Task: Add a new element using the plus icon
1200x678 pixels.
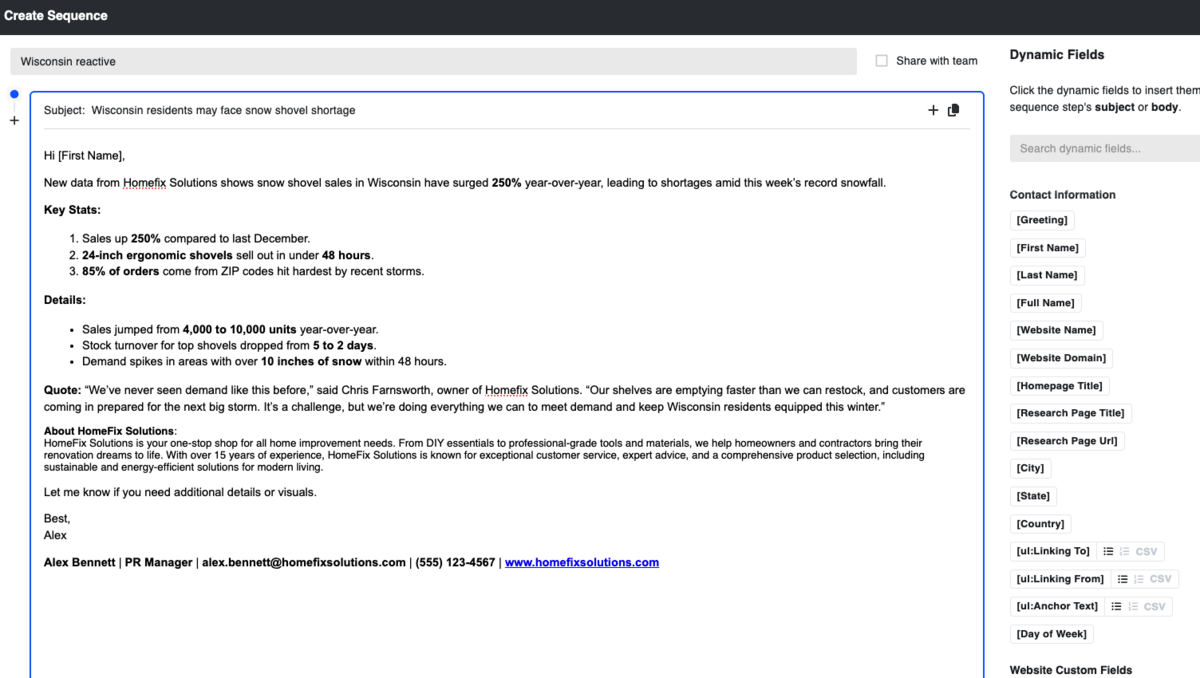Action: click(933, 110)
